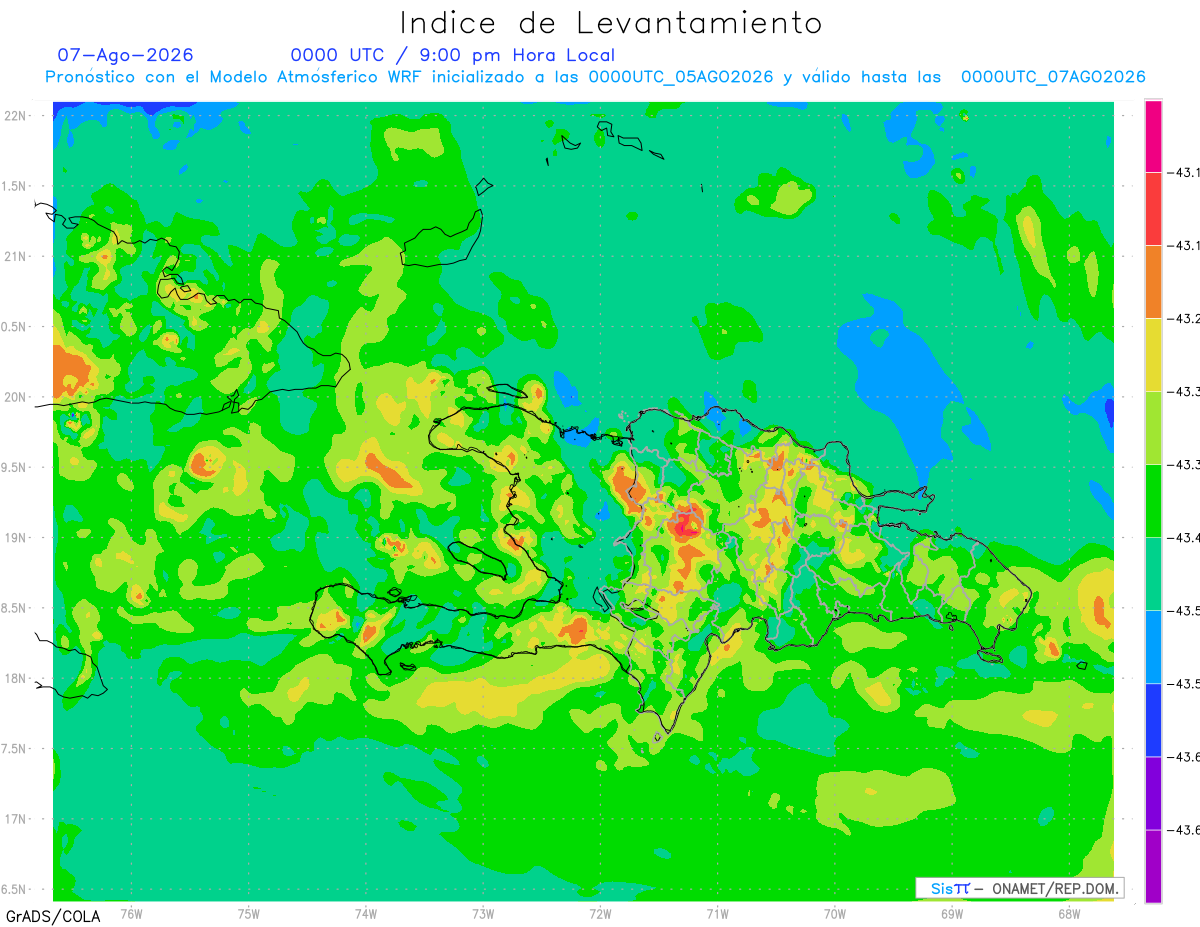This screenshot has width=1200, height=927.
Task: Click the '6.5N' latitude label
Action: click(15, 890)
